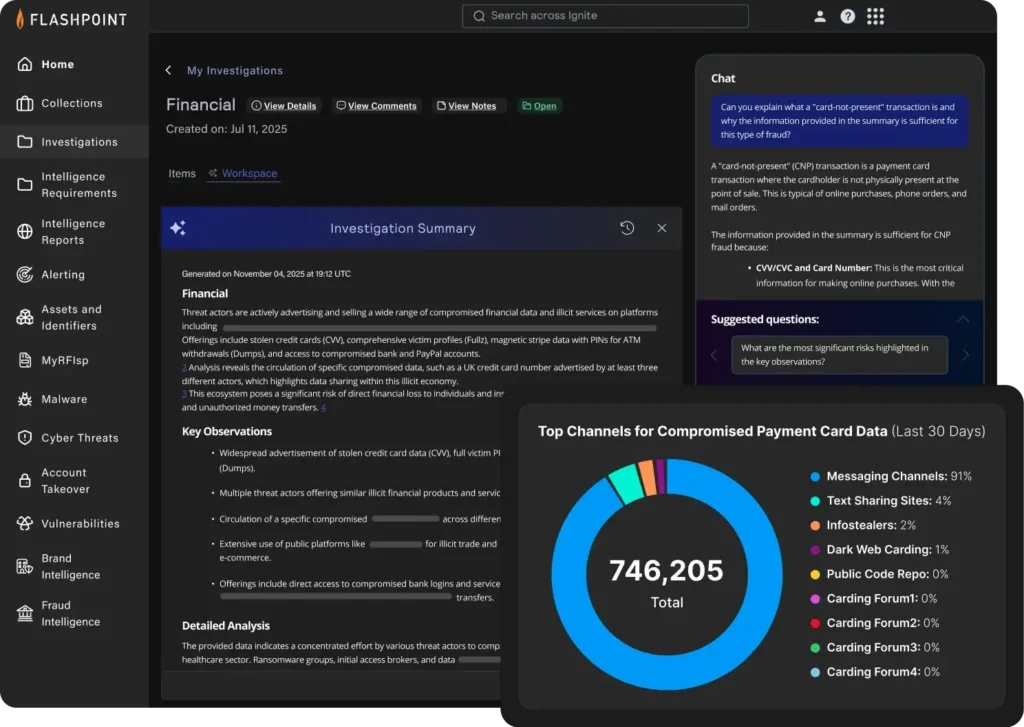Click the Flashpoint flame logo
Screen dimensions: 1024x727
point(20,19)
